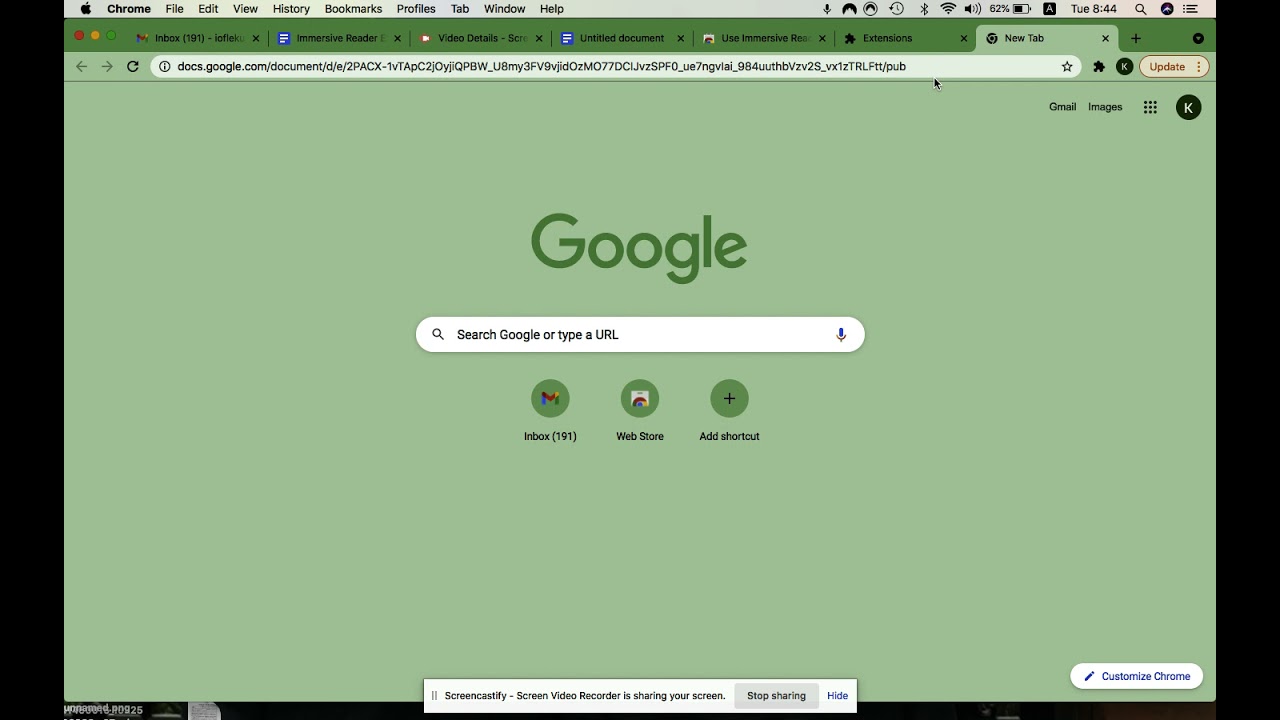The width and height of the screenshot is (1280, 720).
Task: Open the Extensions puzzle piece menu
Action: coord(1099,66)
